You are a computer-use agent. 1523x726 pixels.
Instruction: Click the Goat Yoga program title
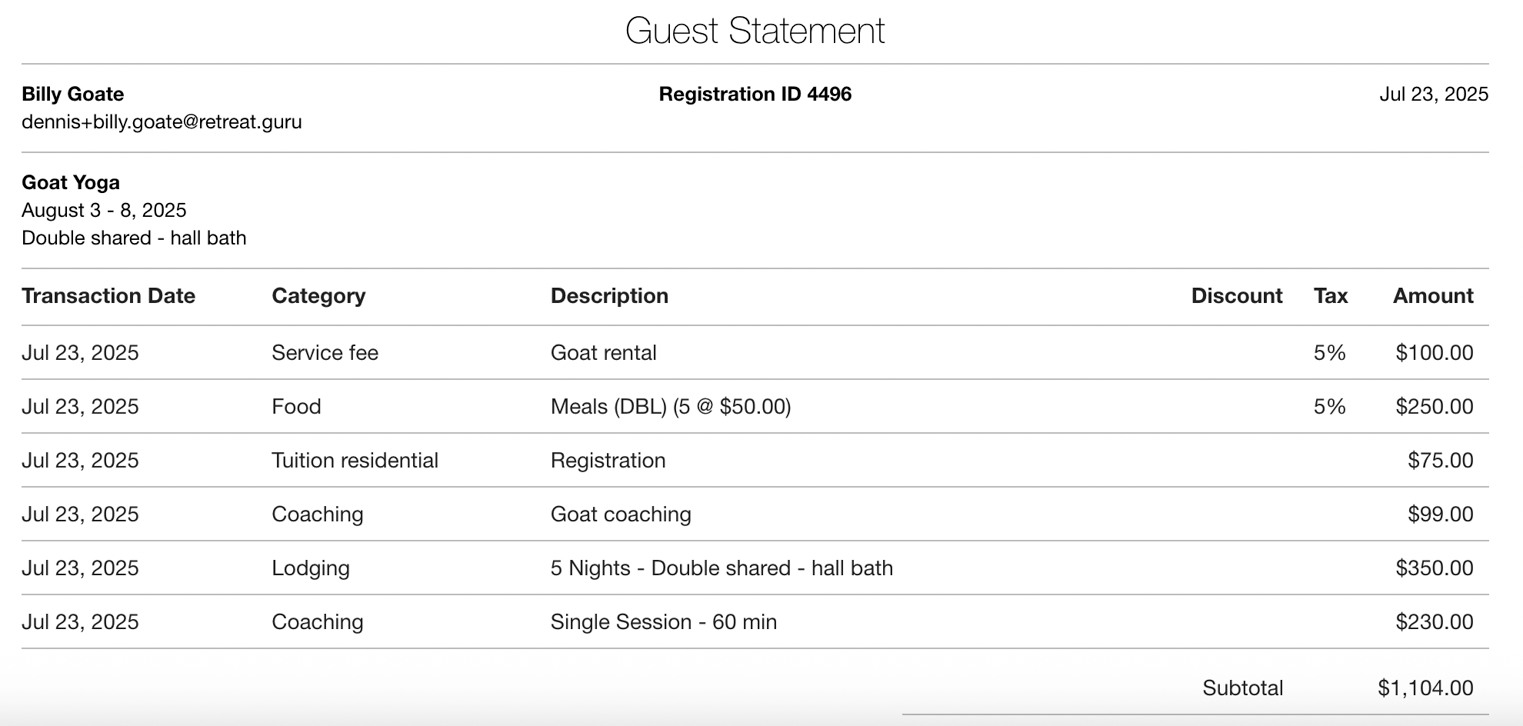coord(70,182)
